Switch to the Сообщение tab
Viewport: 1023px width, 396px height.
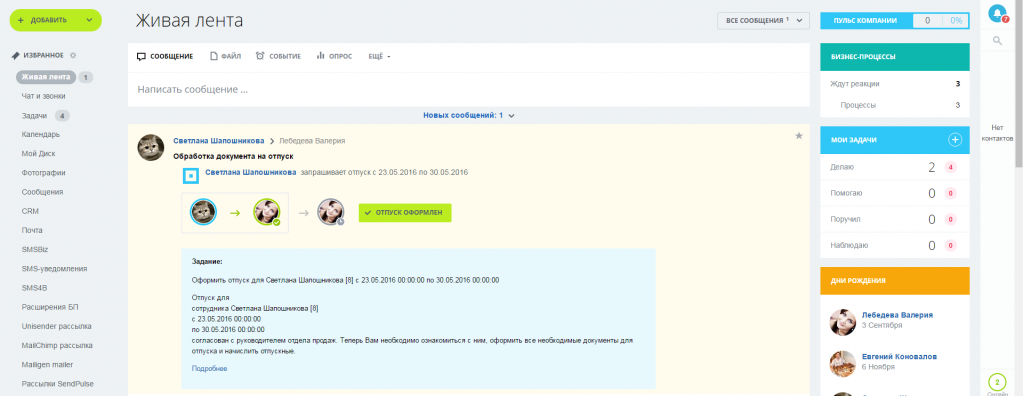[164, 56]
